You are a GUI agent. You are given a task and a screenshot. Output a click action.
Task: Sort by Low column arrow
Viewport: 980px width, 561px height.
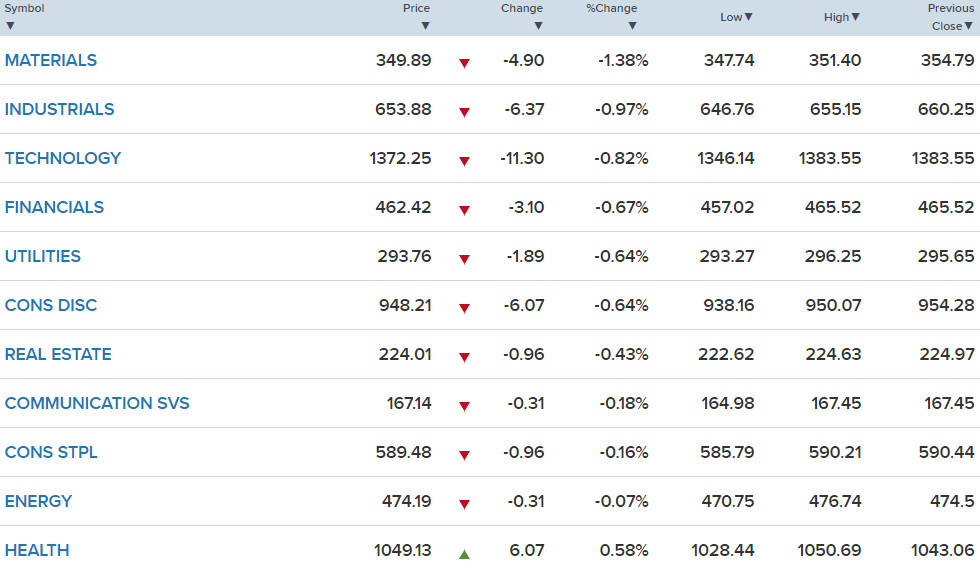point(748,17)
